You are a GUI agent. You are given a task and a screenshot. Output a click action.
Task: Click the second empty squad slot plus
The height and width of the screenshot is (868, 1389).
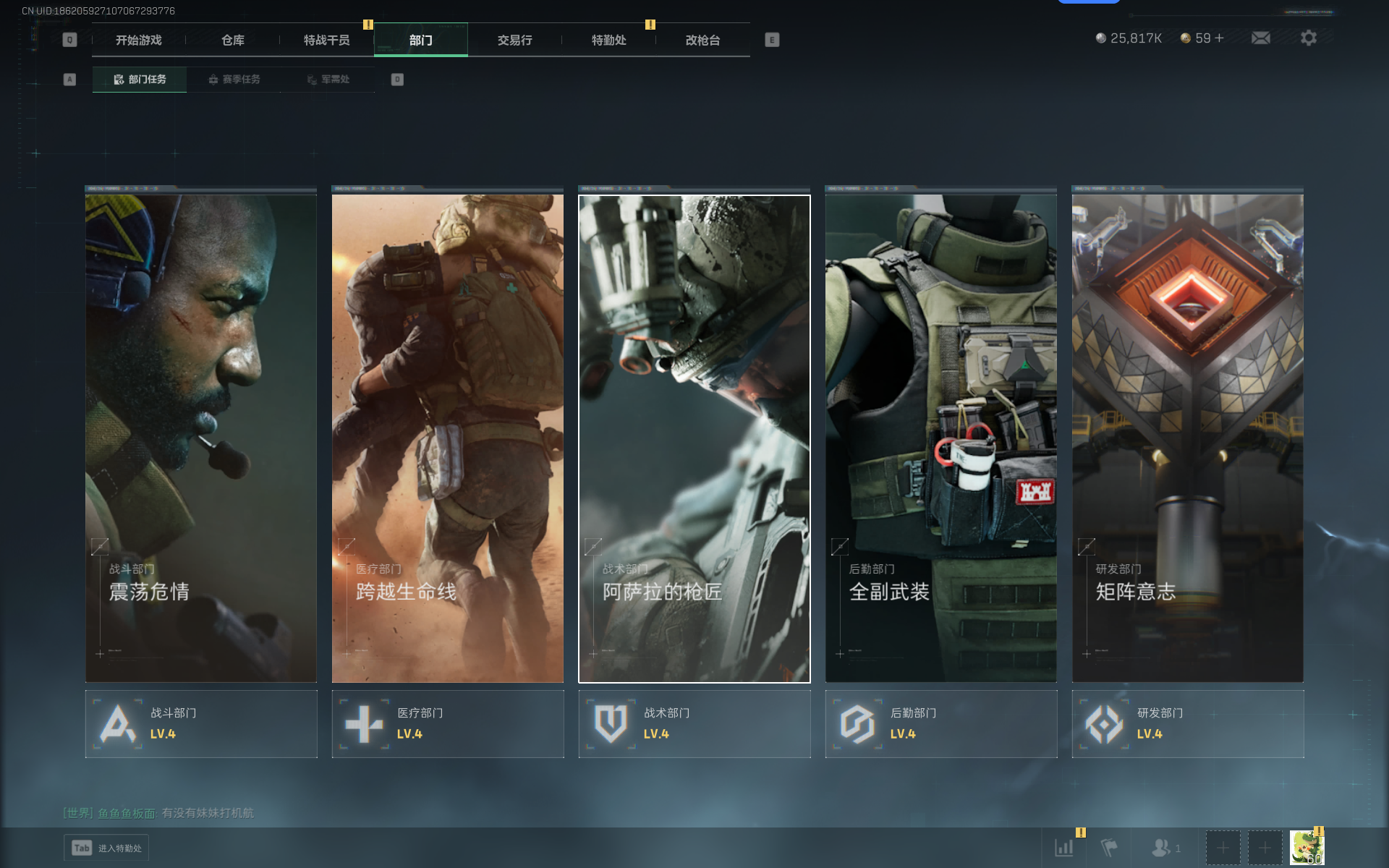click(x=1265, y=847)
